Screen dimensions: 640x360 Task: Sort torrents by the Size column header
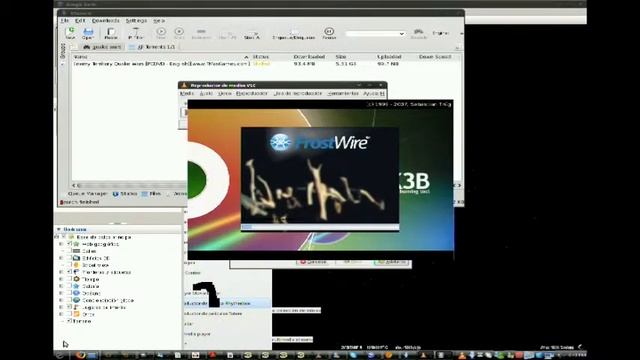341,57
